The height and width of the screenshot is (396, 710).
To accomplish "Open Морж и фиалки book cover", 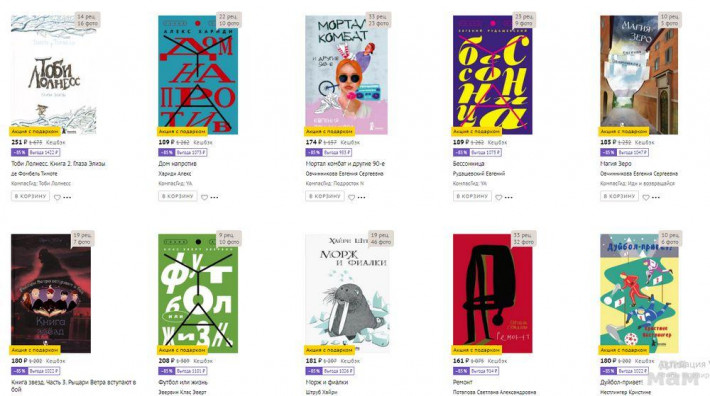I will click(x=347, y=293).
